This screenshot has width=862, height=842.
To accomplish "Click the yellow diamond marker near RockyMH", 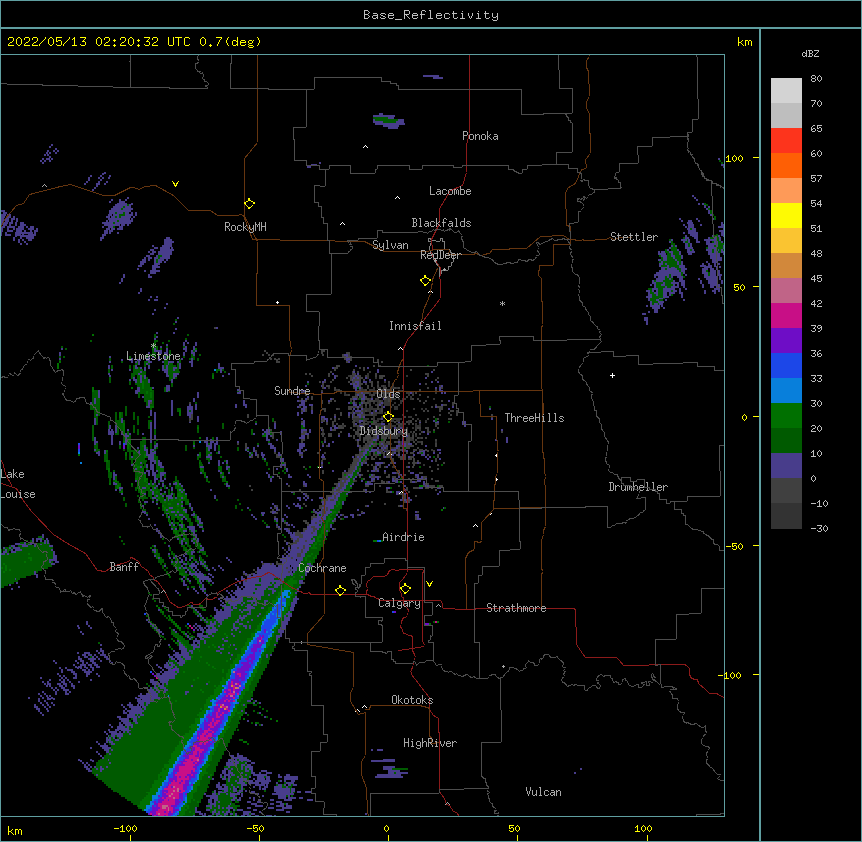I will pos(249,204).
